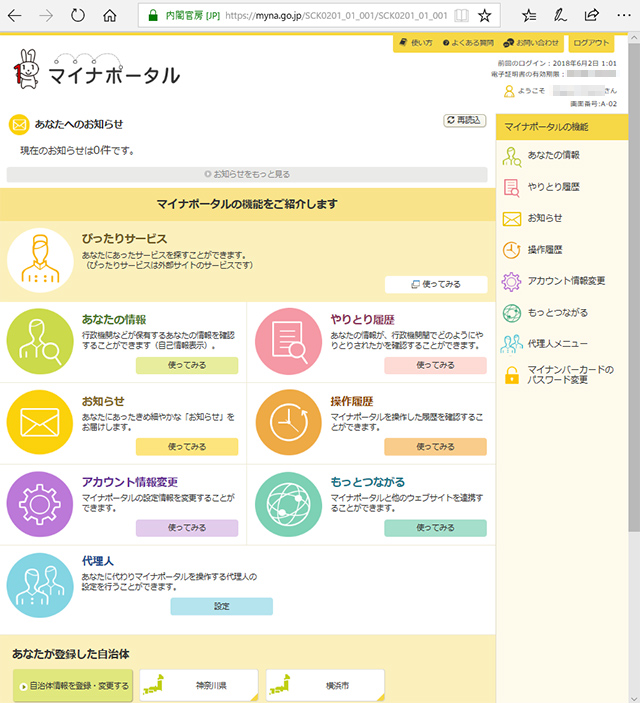Click the scrollbar up arrow

[x=634, y=38]
